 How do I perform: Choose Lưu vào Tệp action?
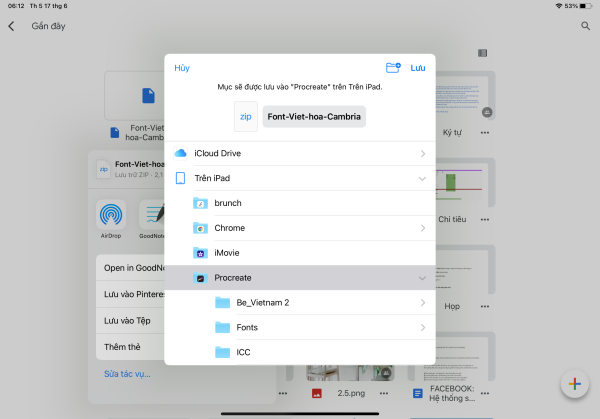(130, 321)
